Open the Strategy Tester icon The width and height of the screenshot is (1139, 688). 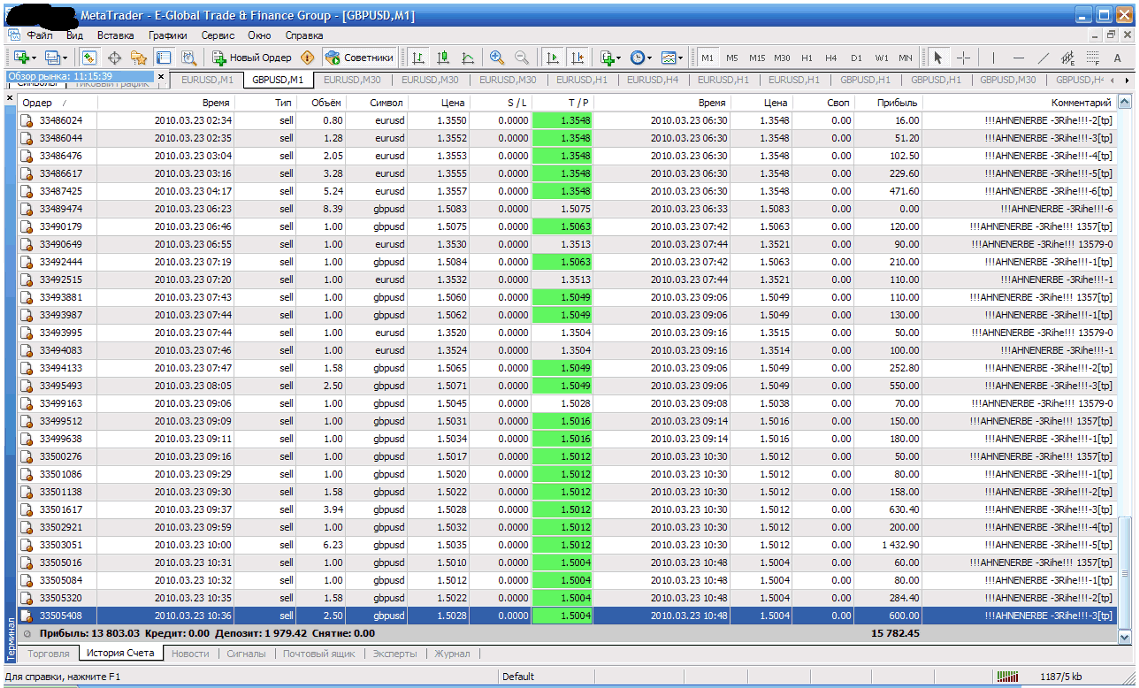click(x=188, y=57)
